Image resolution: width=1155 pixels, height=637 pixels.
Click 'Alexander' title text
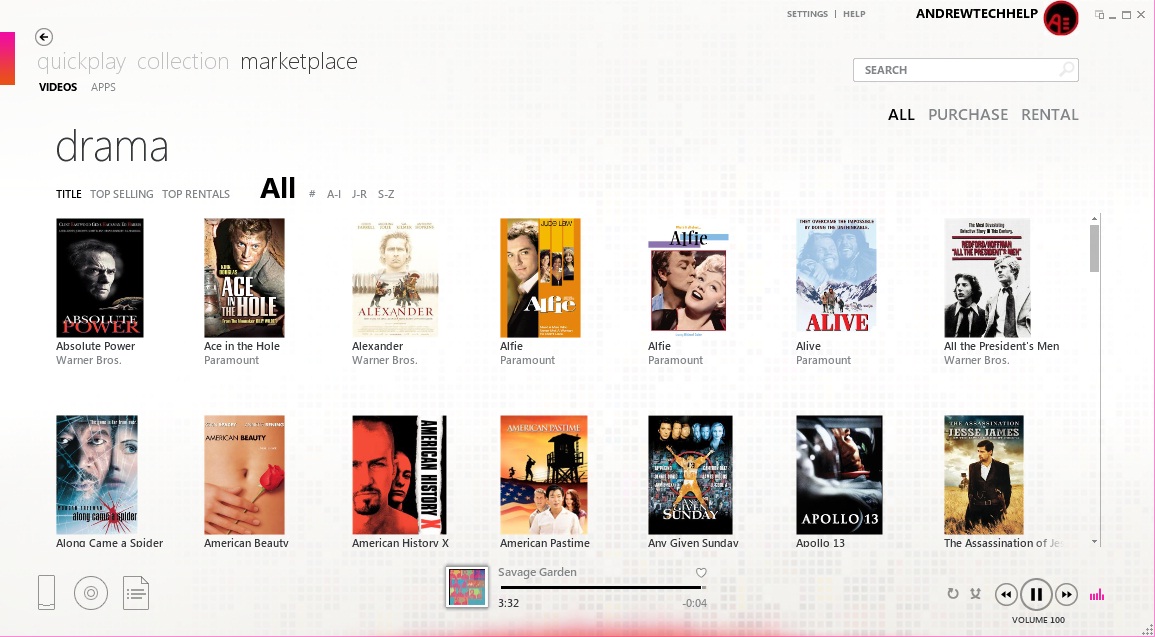(378, 346)
